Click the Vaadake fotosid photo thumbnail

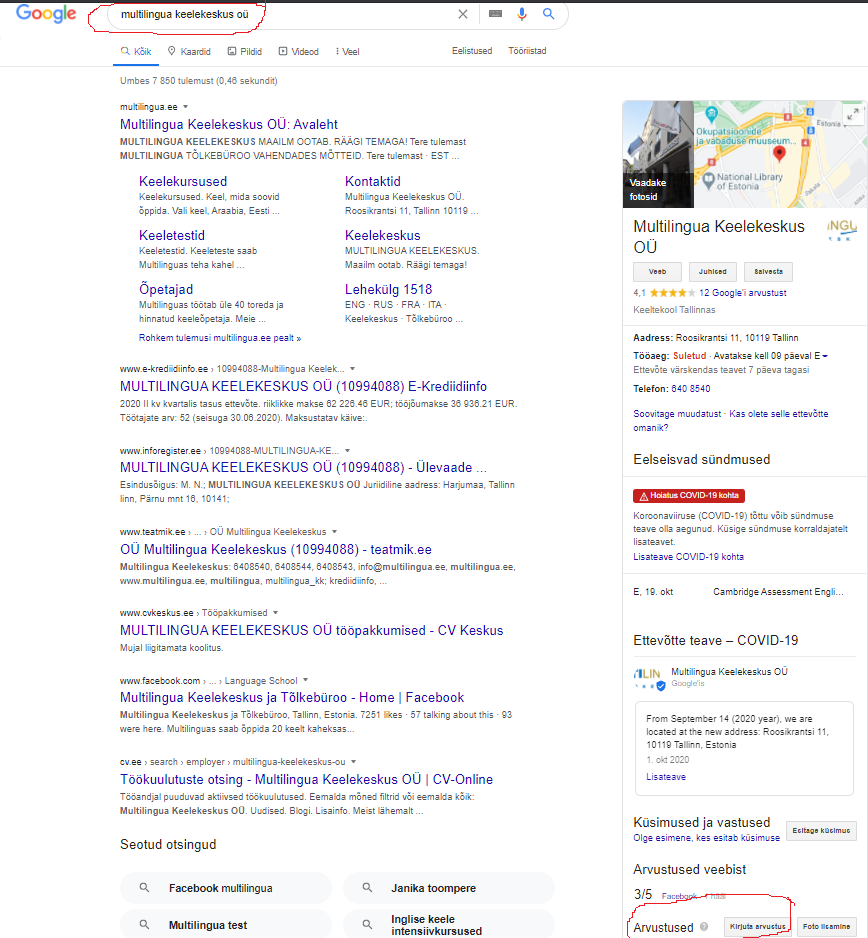coord(657,154)
